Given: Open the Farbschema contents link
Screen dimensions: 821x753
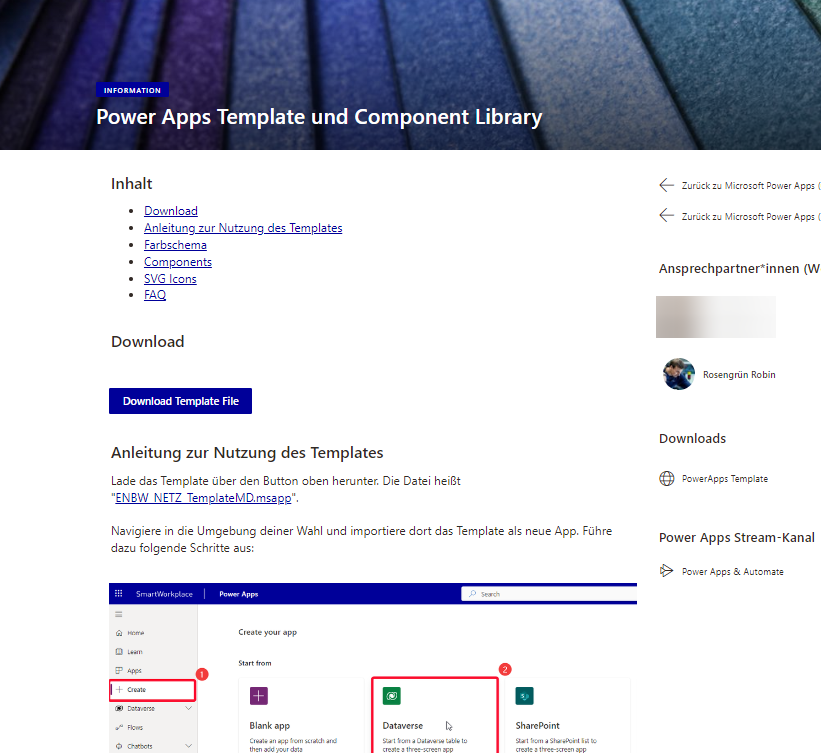Looking at the screenshot, I should (175, 245).
